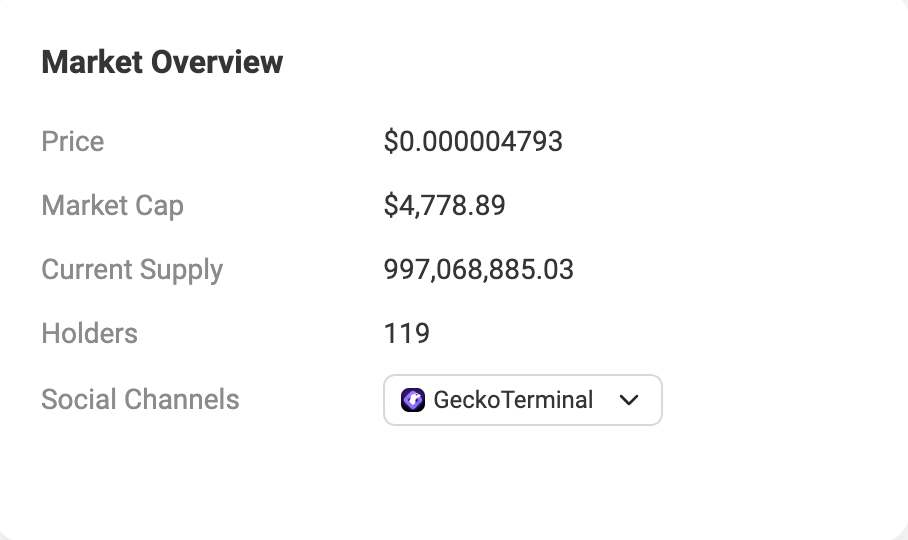Click the word Overview in heading
Viewport: 908px width, 540px height.
pos(217,62)
